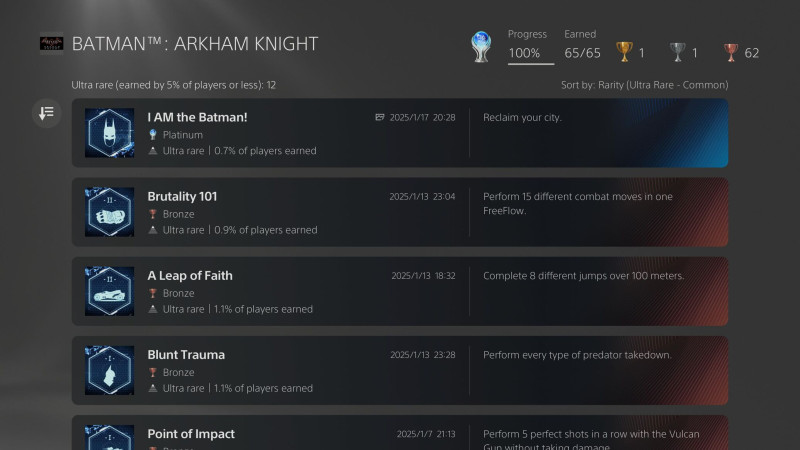Viewport: 800px width, 450px height.
Task: Select the Brutality 101 trophy image
Action: (x=109, y=212)
